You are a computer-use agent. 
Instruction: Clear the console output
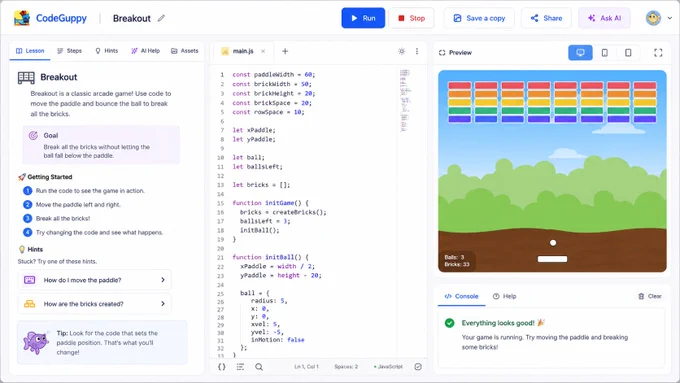click(x=650, y=296)
